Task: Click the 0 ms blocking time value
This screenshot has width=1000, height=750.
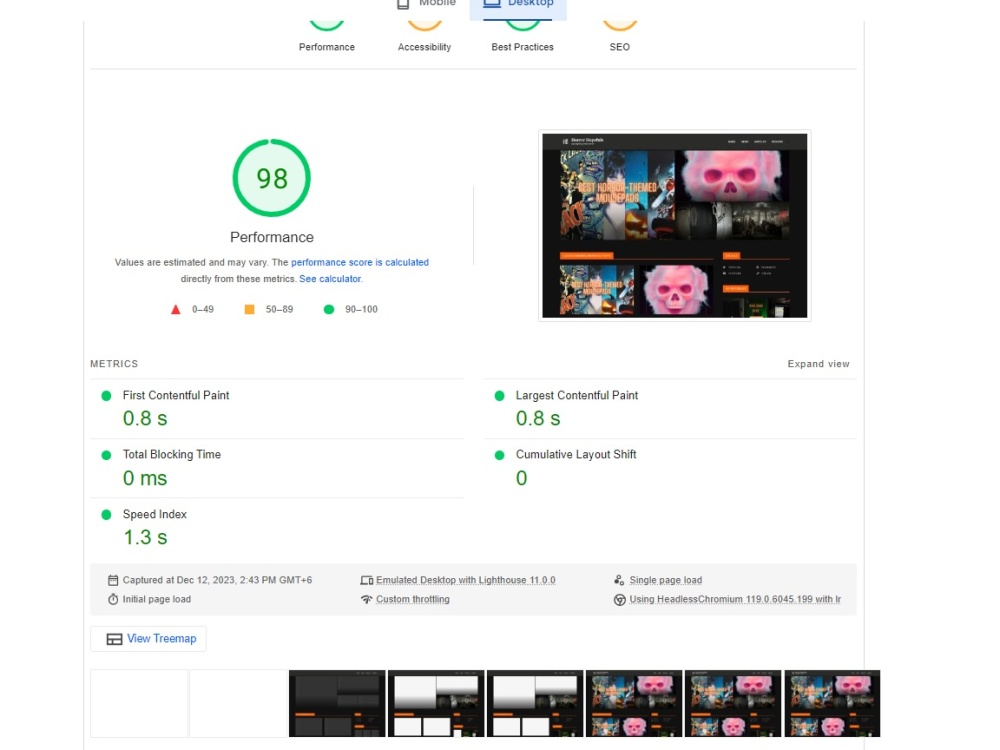Action: [145, 478]
